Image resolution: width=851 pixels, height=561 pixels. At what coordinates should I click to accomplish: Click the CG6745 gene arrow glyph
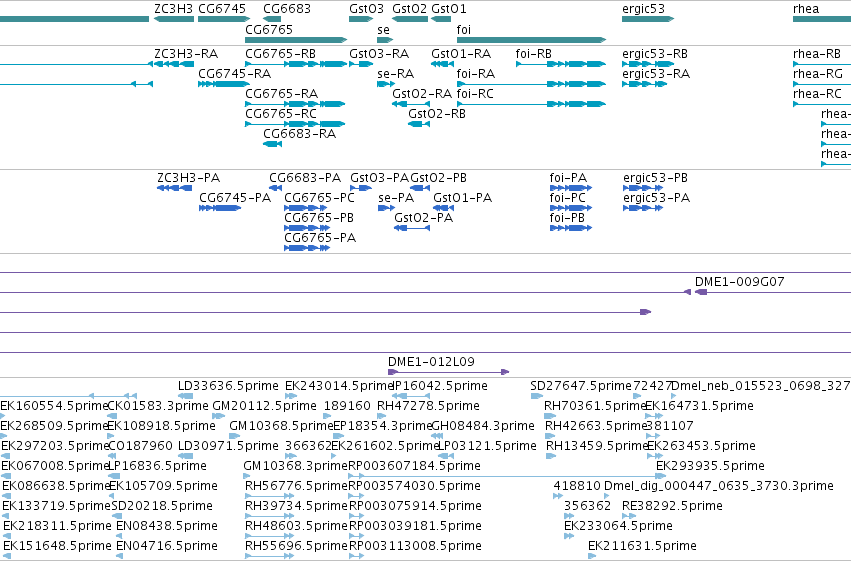[x=224, y=19]
